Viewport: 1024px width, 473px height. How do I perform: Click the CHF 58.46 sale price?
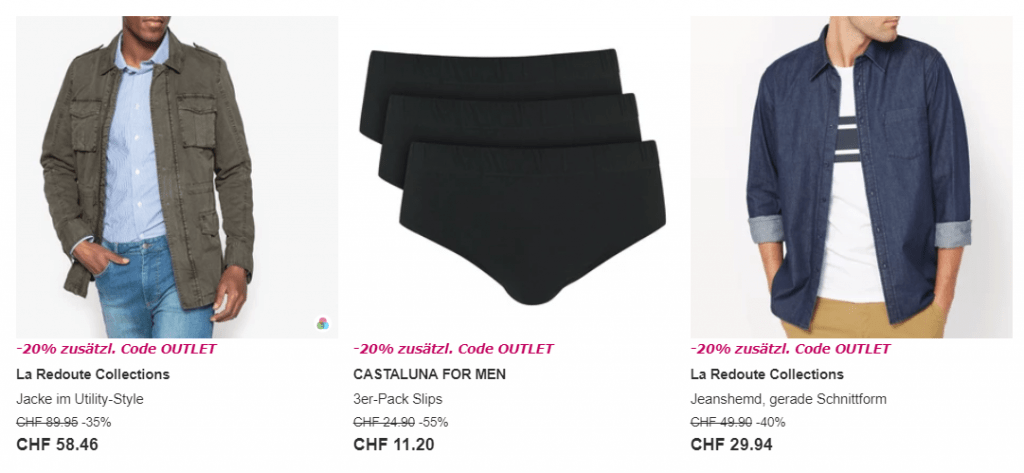[57, 445]
